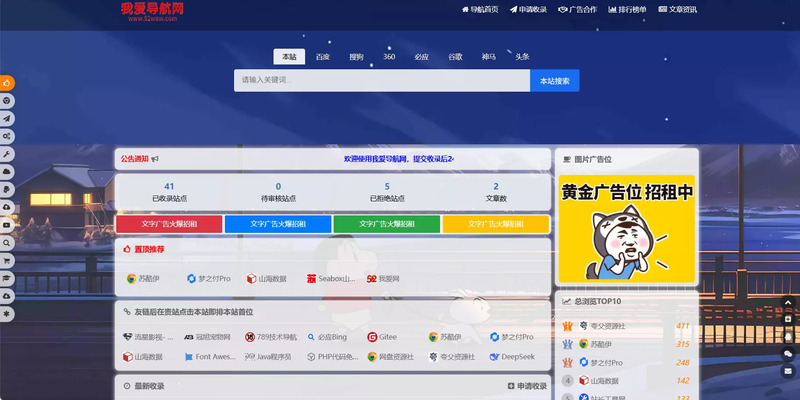Click the red 文字广告火爆招租 banner
800x400 pixels.
[x=169, y=224]
